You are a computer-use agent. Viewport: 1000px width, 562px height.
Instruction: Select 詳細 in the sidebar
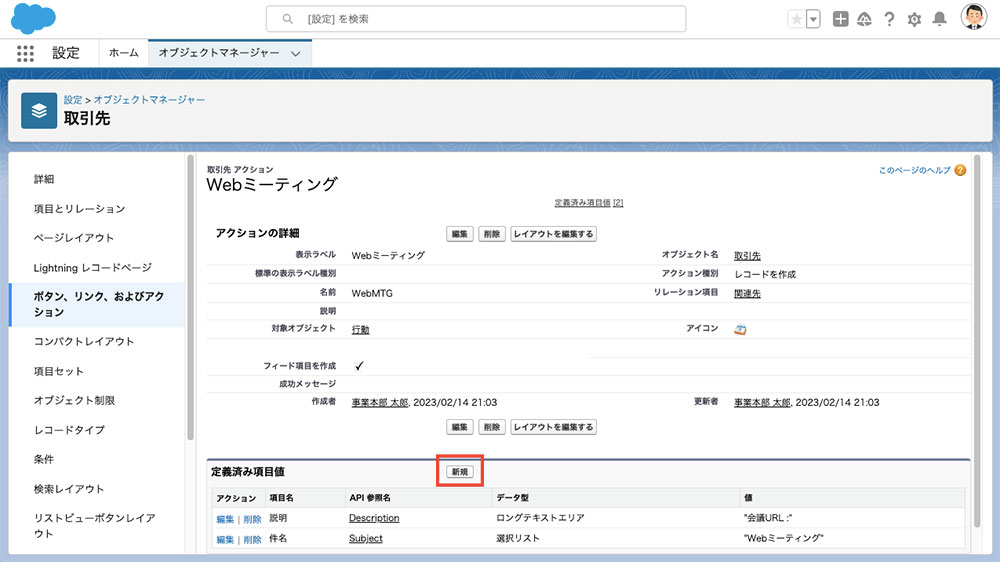coord(44,179)
